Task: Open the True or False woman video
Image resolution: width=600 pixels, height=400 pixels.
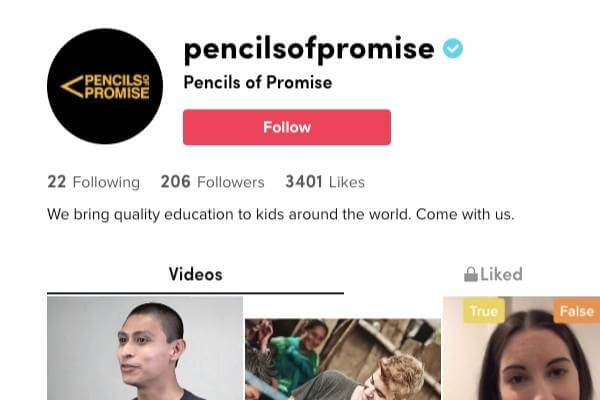Action: [x=522, y=348]
